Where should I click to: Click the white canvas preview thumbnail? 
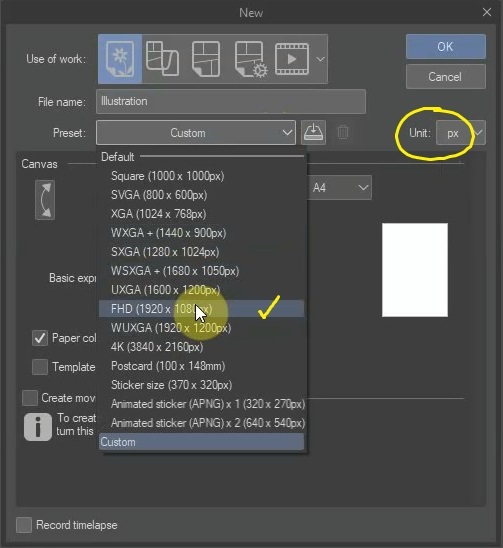pyautogui.click(x=415, y=270)
